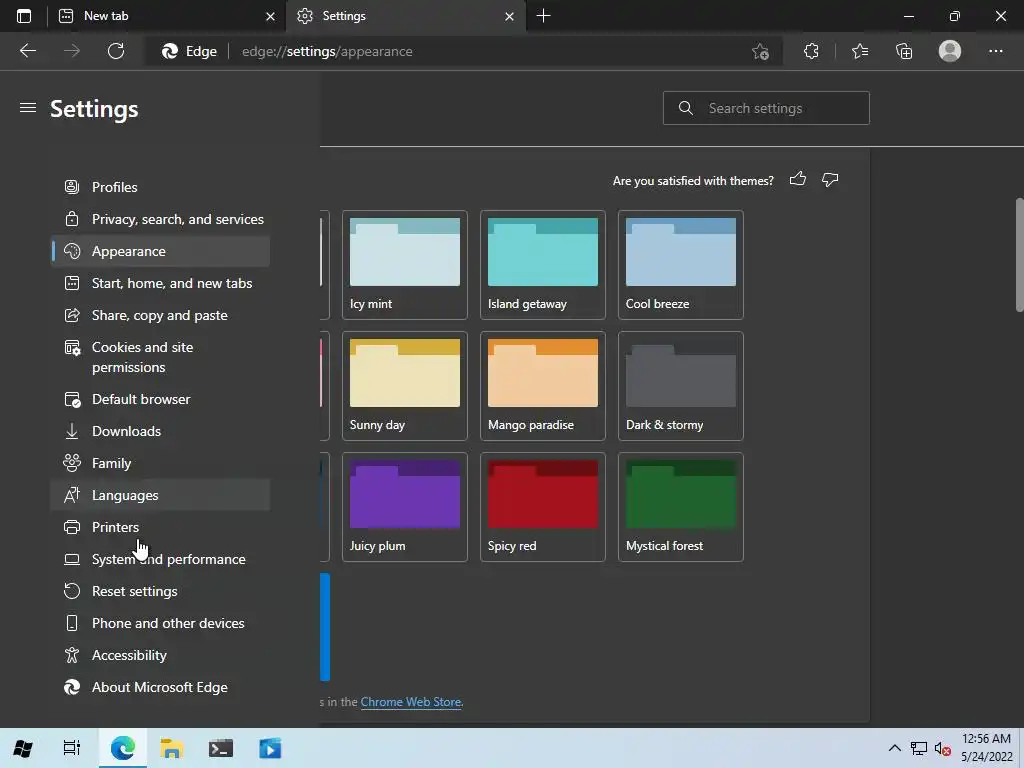This screenshot has height=768, width=1024.
Task: Apply the Juicy plum theme
Action: [405, 507]
